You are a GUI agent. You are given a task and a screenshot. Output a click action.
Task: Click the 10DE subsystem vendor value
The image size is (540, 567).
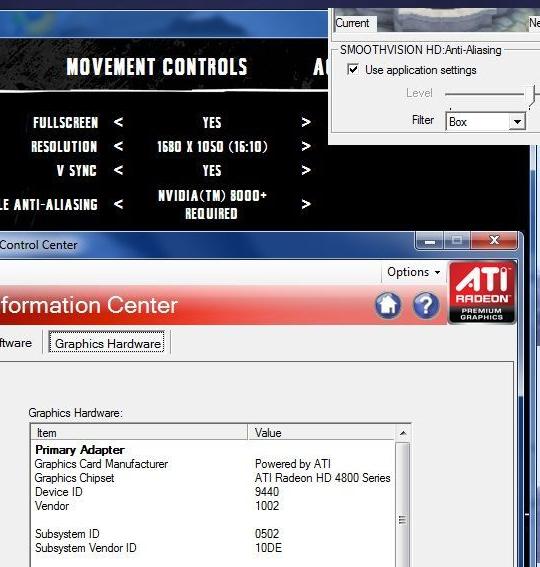[268, 548]
